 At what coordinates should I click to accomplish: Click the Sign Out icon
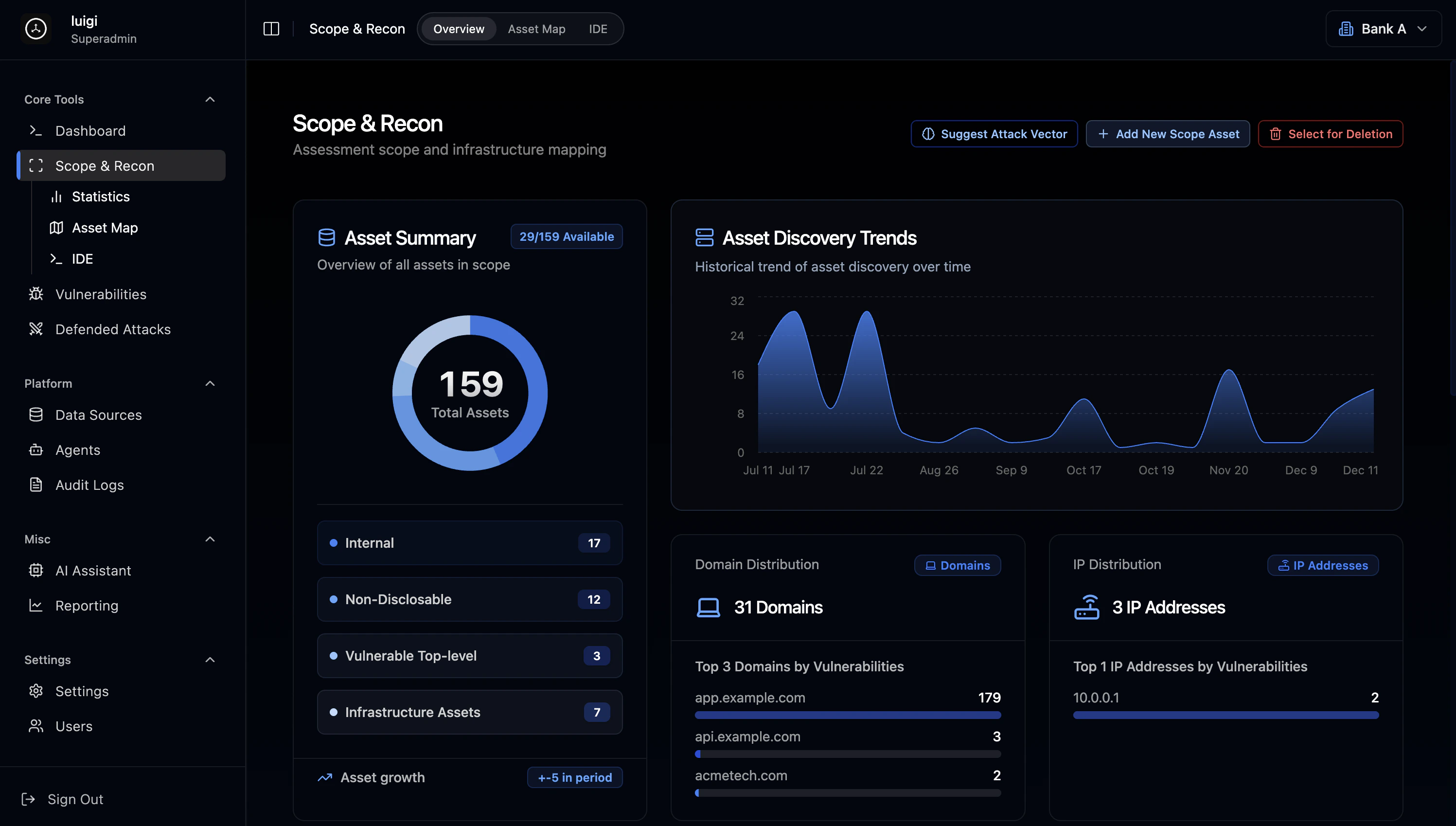[28, 799]
